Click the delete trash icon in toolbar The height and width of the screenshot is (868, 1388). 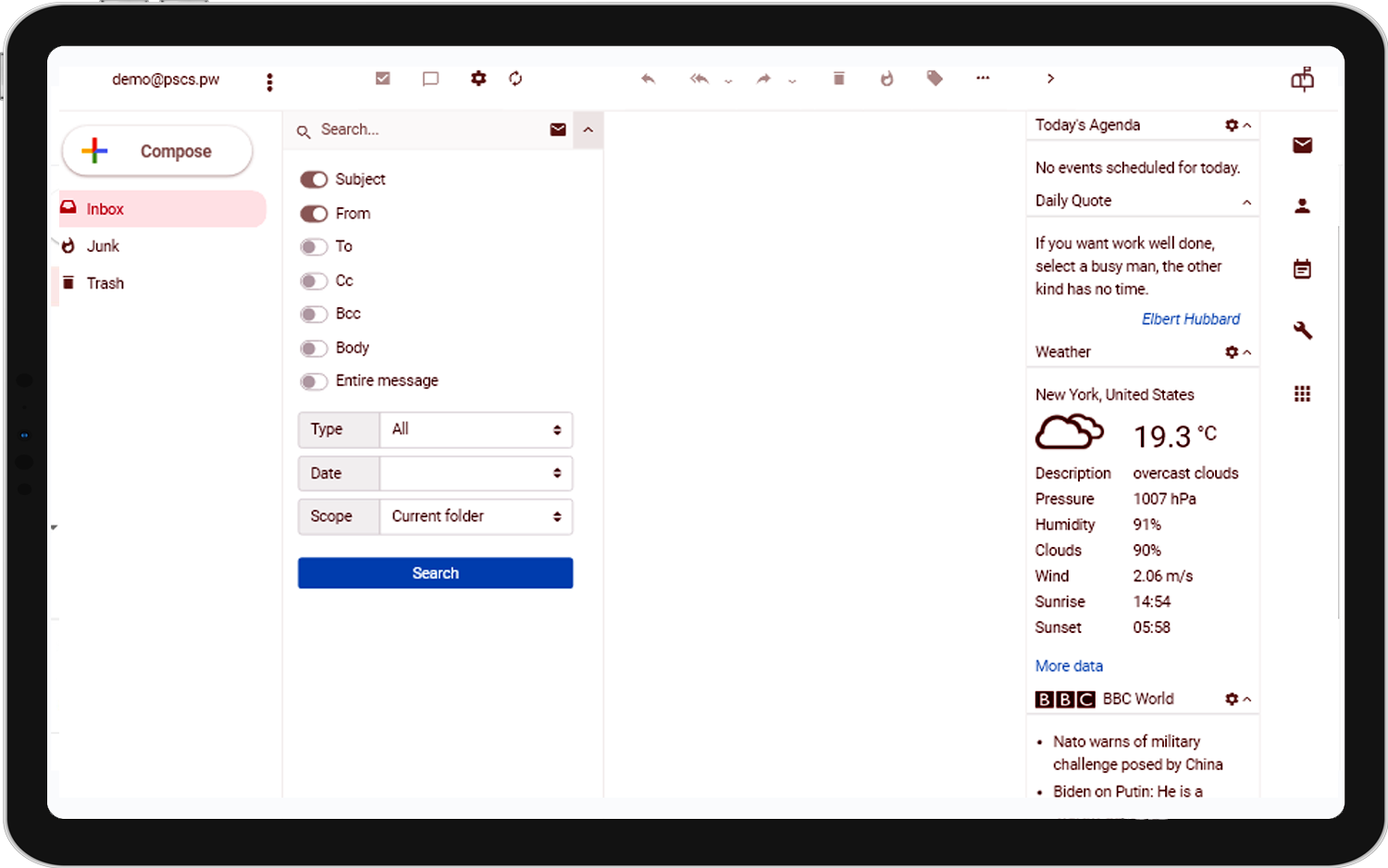(838, 79)
